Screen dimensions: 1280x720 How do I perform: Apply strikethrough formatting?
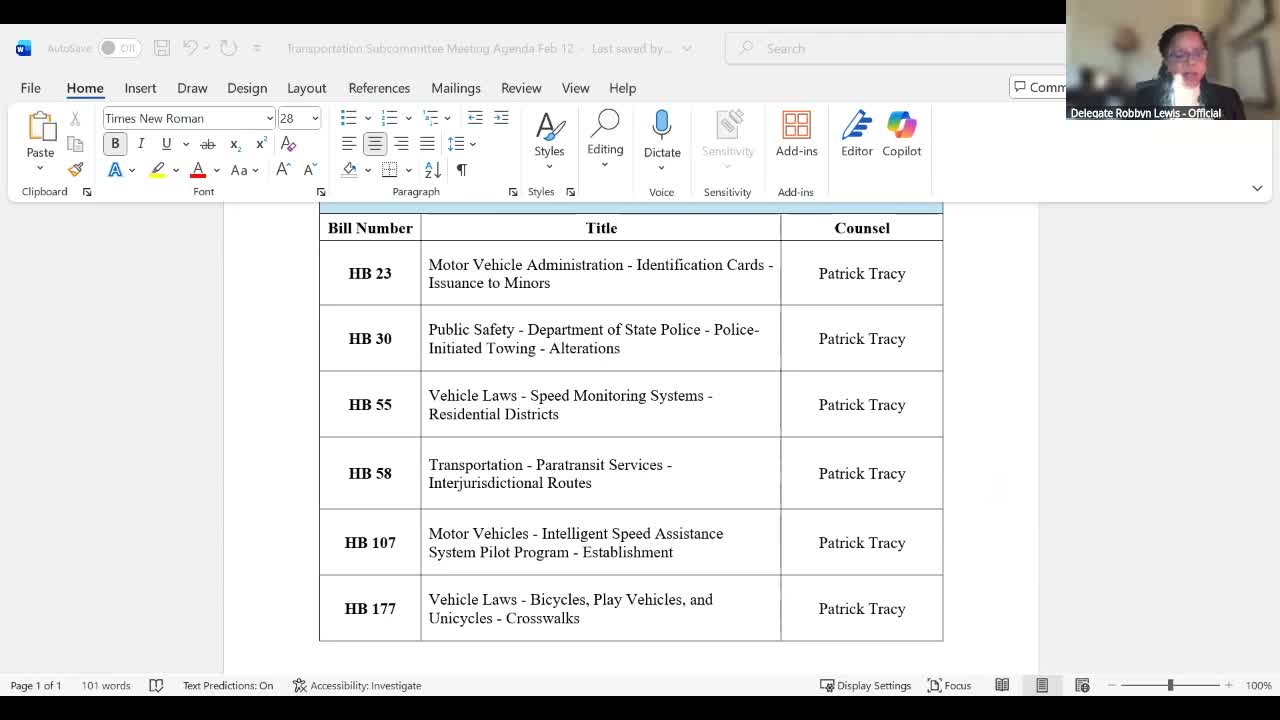pos(208,144)
